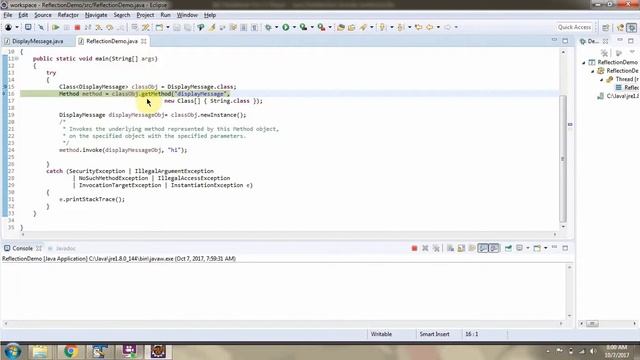Open the External Tools dropdown arrow

coord(330,27)
